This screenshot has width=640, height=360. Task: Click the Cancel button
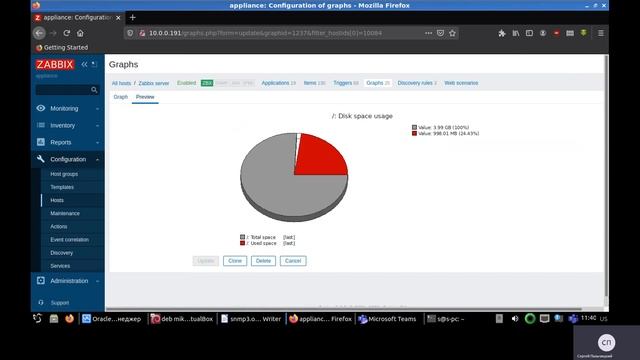coord(293,261)
